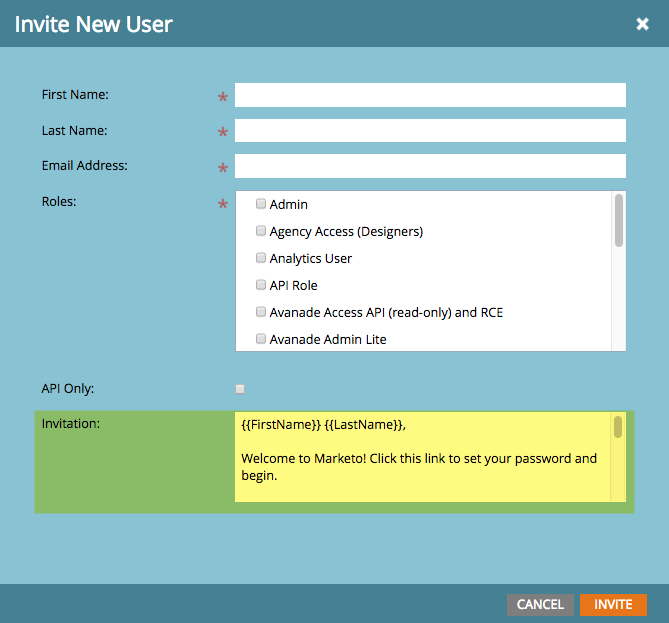Click the Roles list scrollbar thumb
The width and height of the screenshot is (669, 623).
point(619,220)
